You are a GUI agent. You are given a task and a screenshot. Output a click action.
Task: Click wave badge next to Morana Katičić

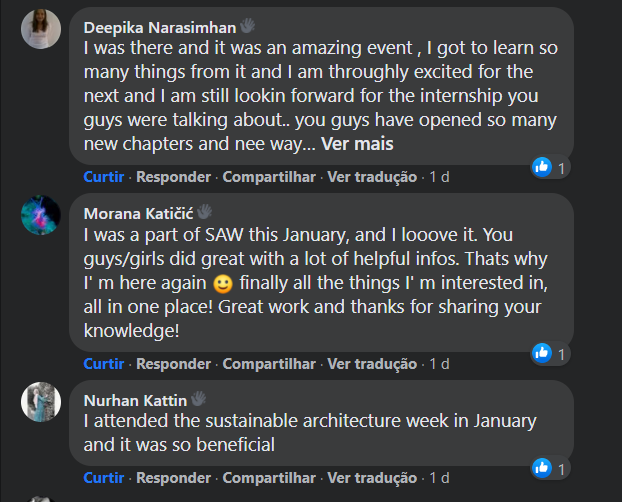point(204,211)
